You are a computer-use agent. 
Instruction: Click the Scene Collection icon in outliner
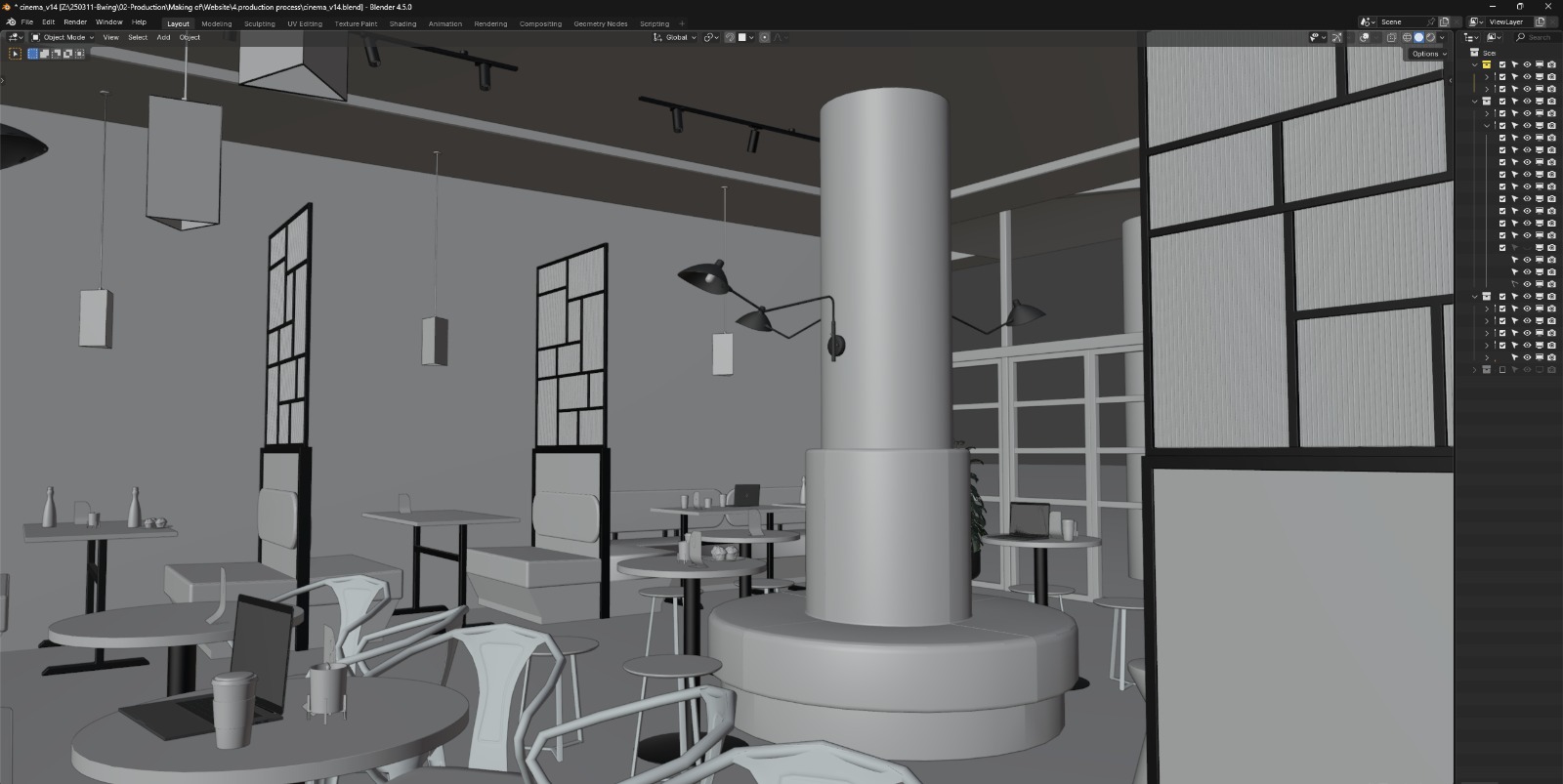click(x=1475, y=53)
